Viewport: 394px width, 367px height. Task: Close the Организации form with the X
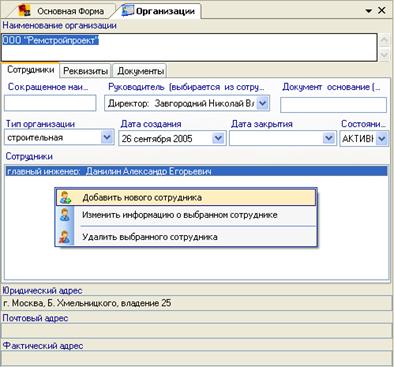click(382, 10)
